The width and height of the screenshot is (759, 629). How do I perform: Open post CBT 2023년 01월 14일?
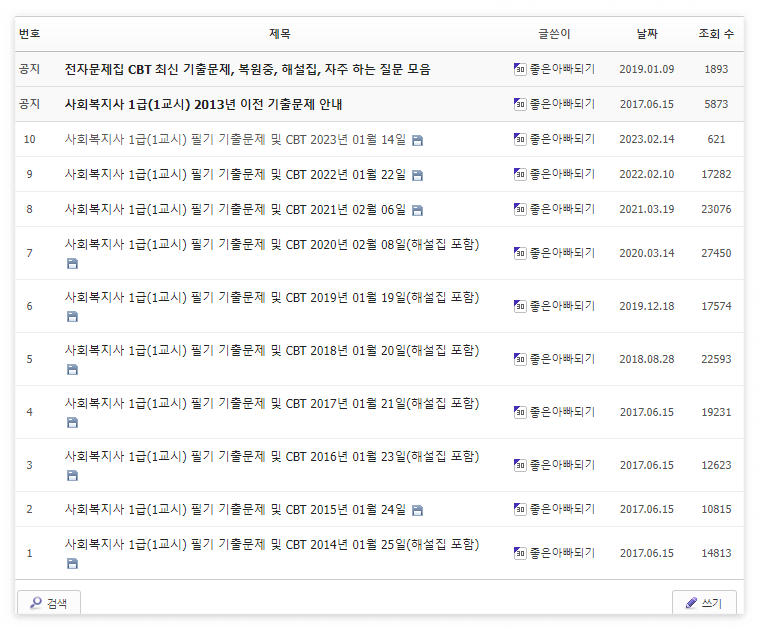[235, 139]
